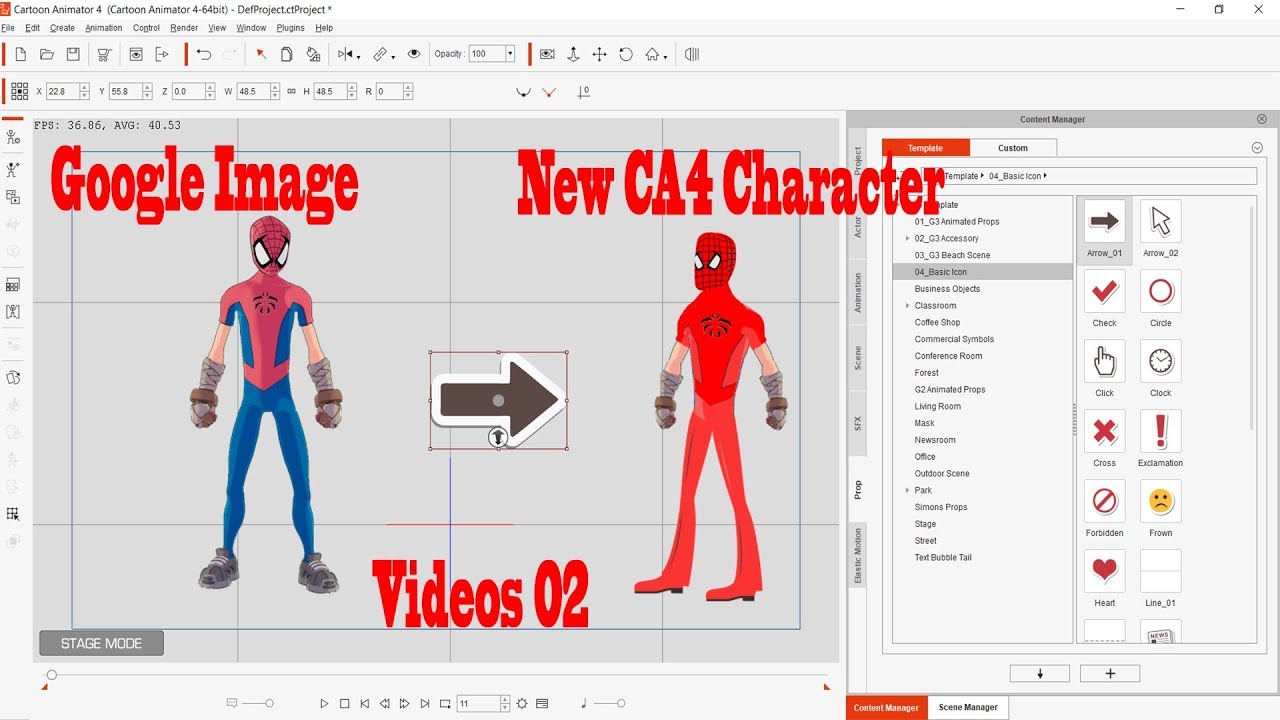This screenshot has width=1280, height=720.
Task: Expand the 02_G3 Accessory folder
Action: (x=908, y=239)
